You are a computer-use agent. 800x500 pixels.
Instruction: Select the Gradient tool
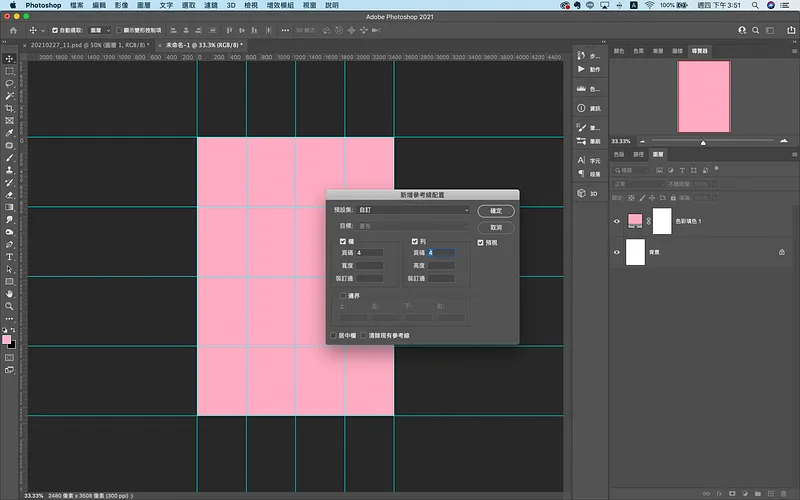pos(9,207)
